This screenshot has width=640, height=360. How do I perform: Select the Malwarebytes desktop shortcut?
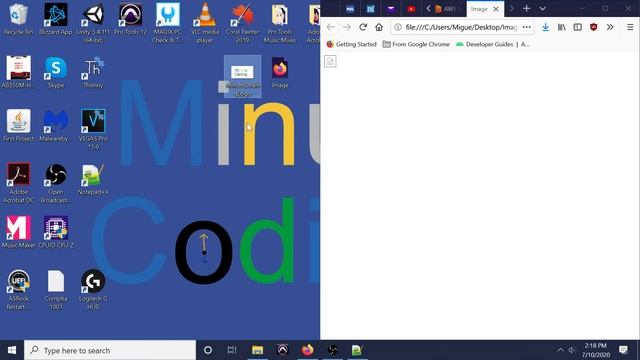point(56,126)
